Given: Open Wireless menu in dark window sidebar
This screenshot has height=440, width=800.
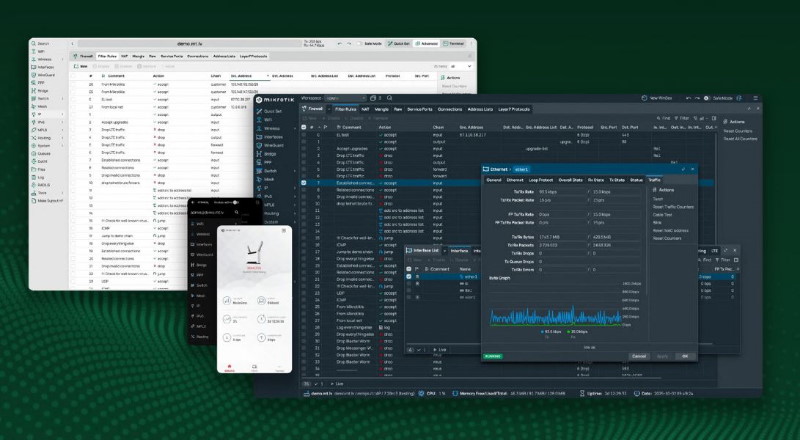Looking at the screenshot, I should (268, 129).
